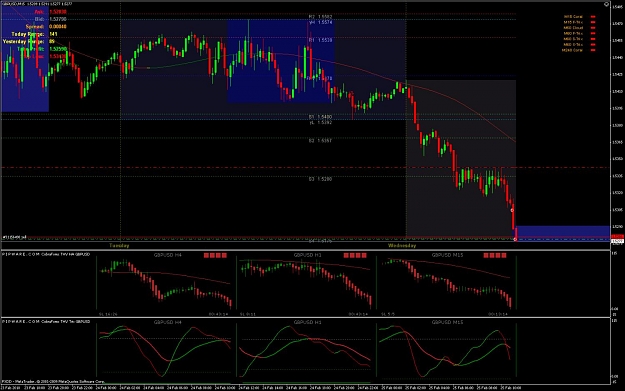Click the green 1.52590 value in the info panel

(58, 49)
